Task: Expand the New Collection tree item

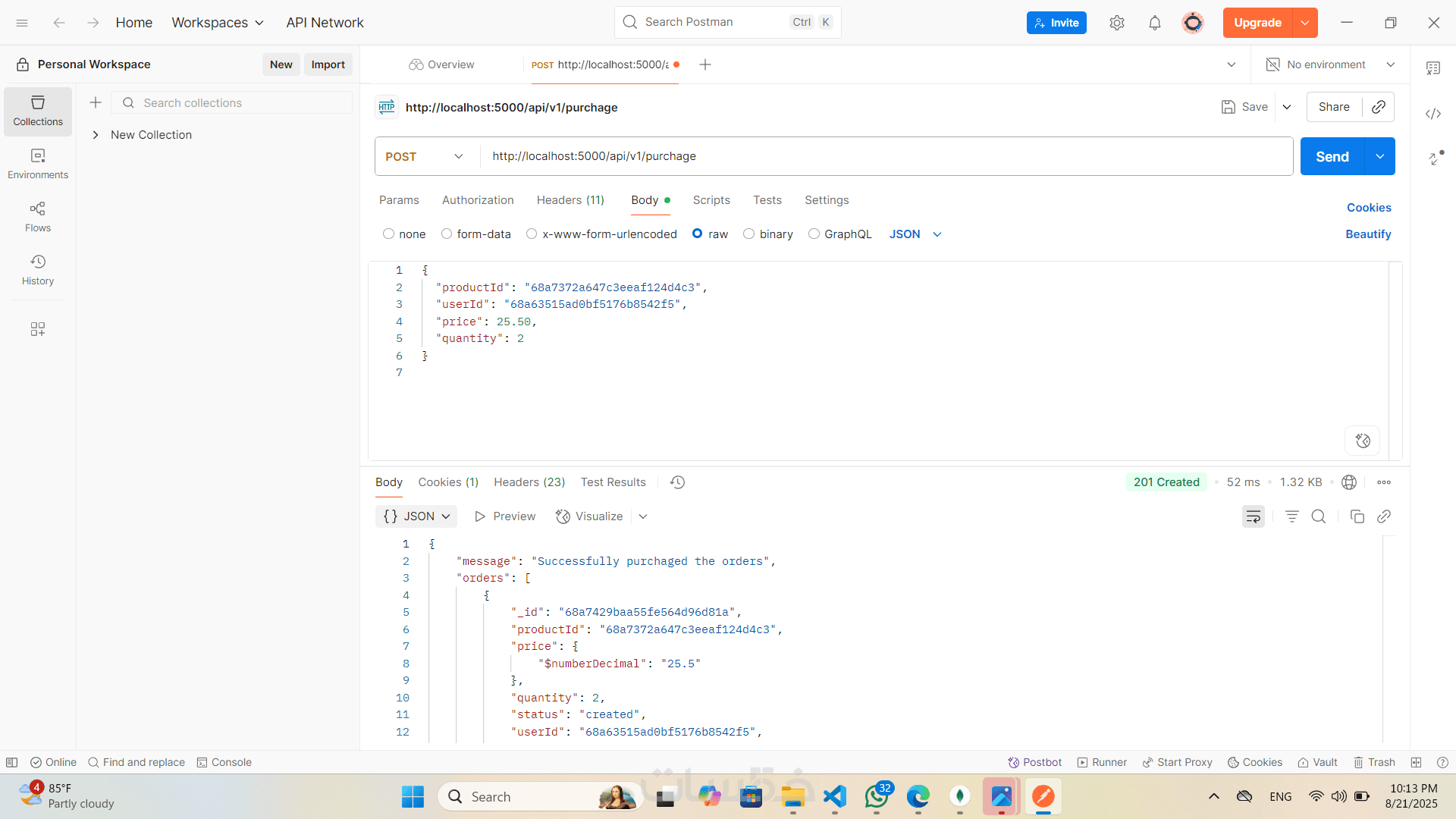Action: point(96,135)
